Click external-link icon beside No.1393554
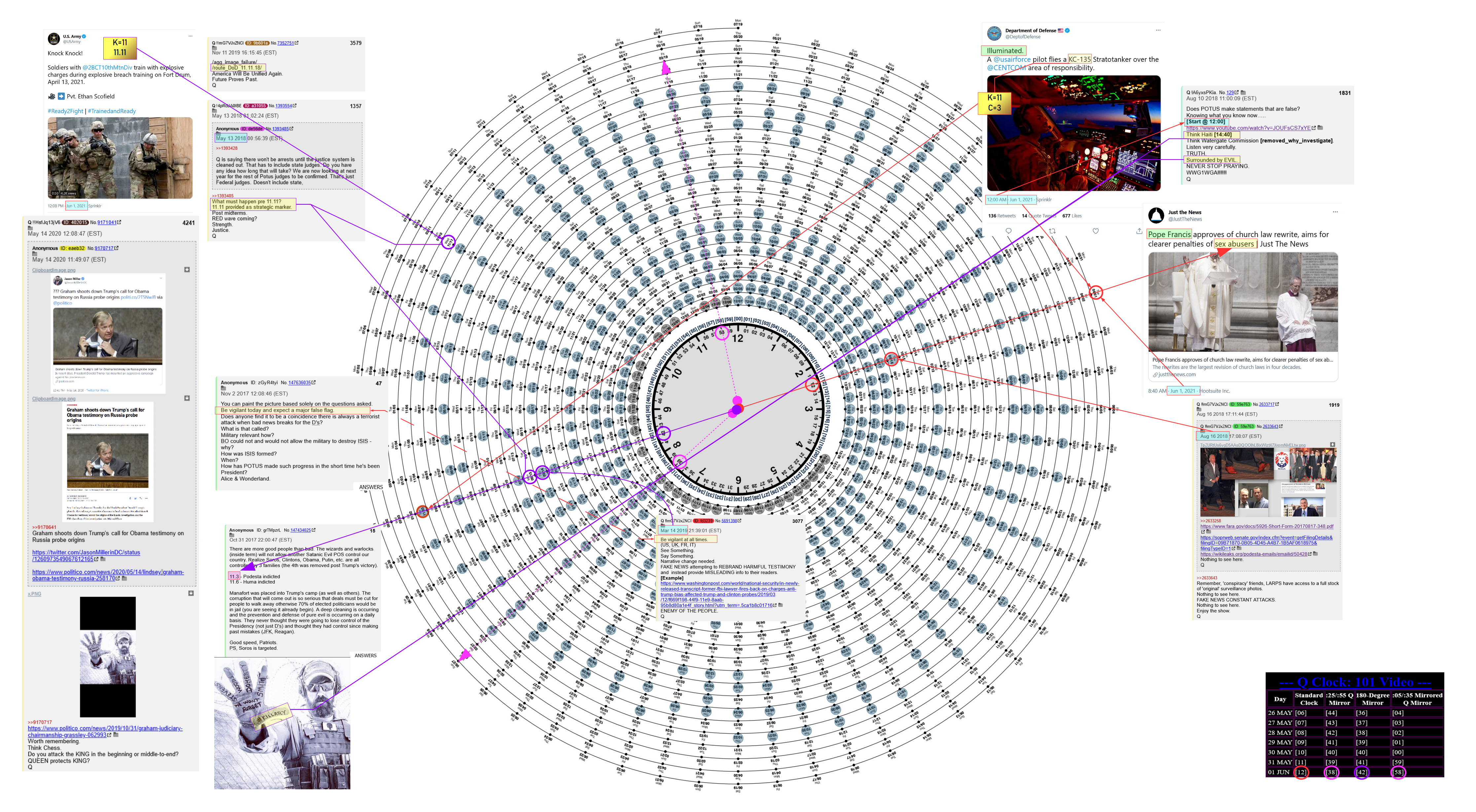The image size is (1476, 812). pyautogui.click(x=295, y=105)
